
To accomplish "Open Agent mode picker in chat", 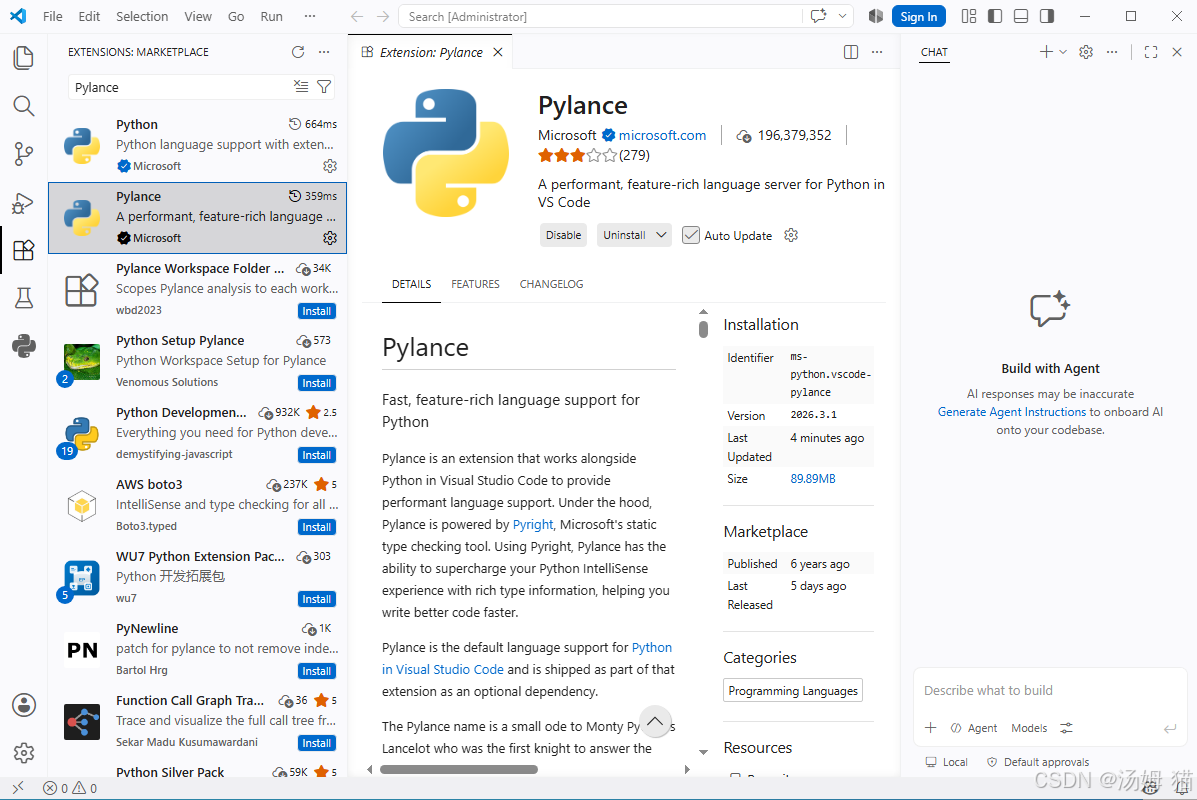I will 974,727.
